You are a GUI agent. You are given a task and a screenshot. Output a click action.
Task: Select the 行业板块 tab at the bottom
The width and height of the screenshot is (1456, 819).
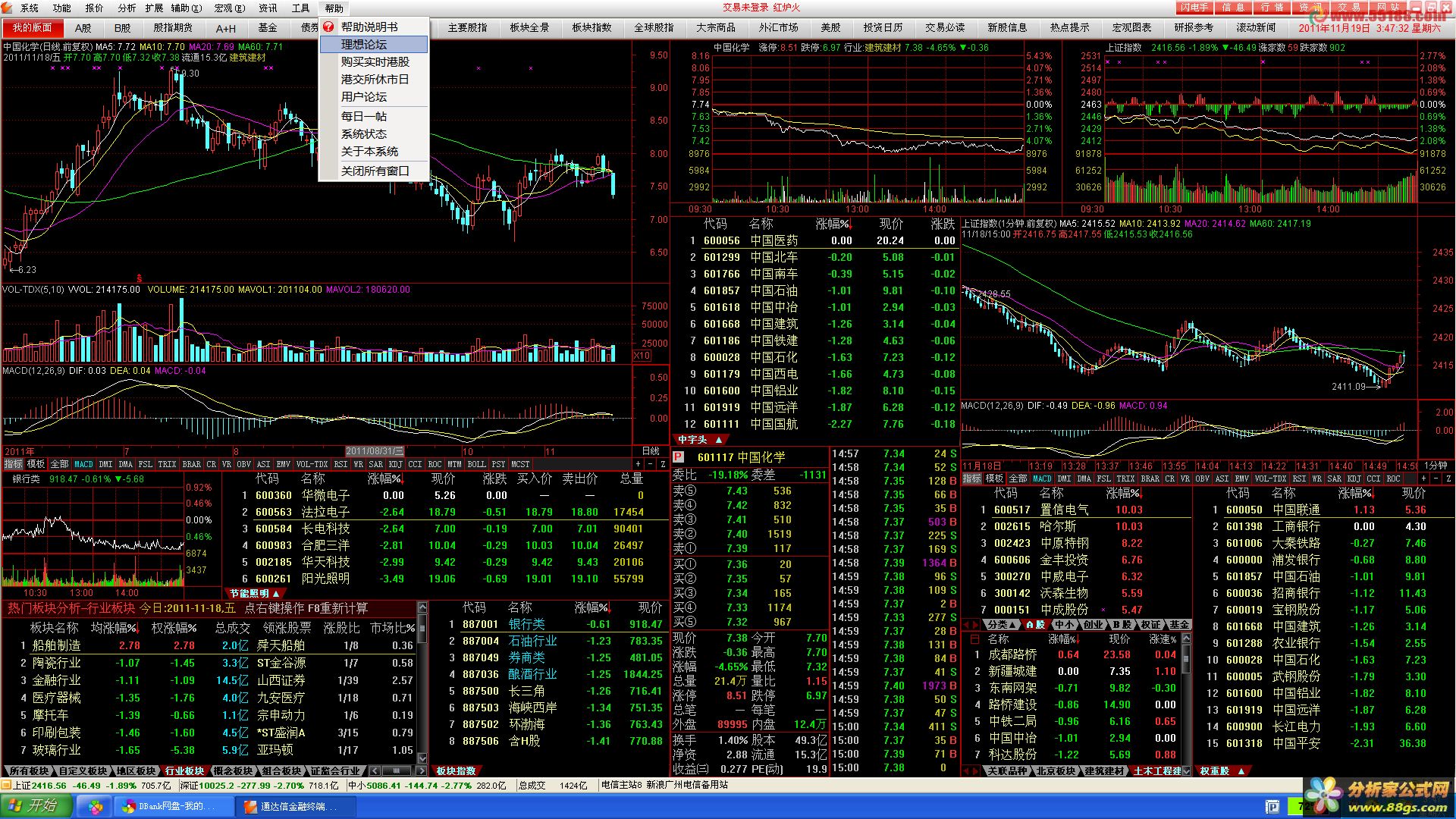click(185, 771)
